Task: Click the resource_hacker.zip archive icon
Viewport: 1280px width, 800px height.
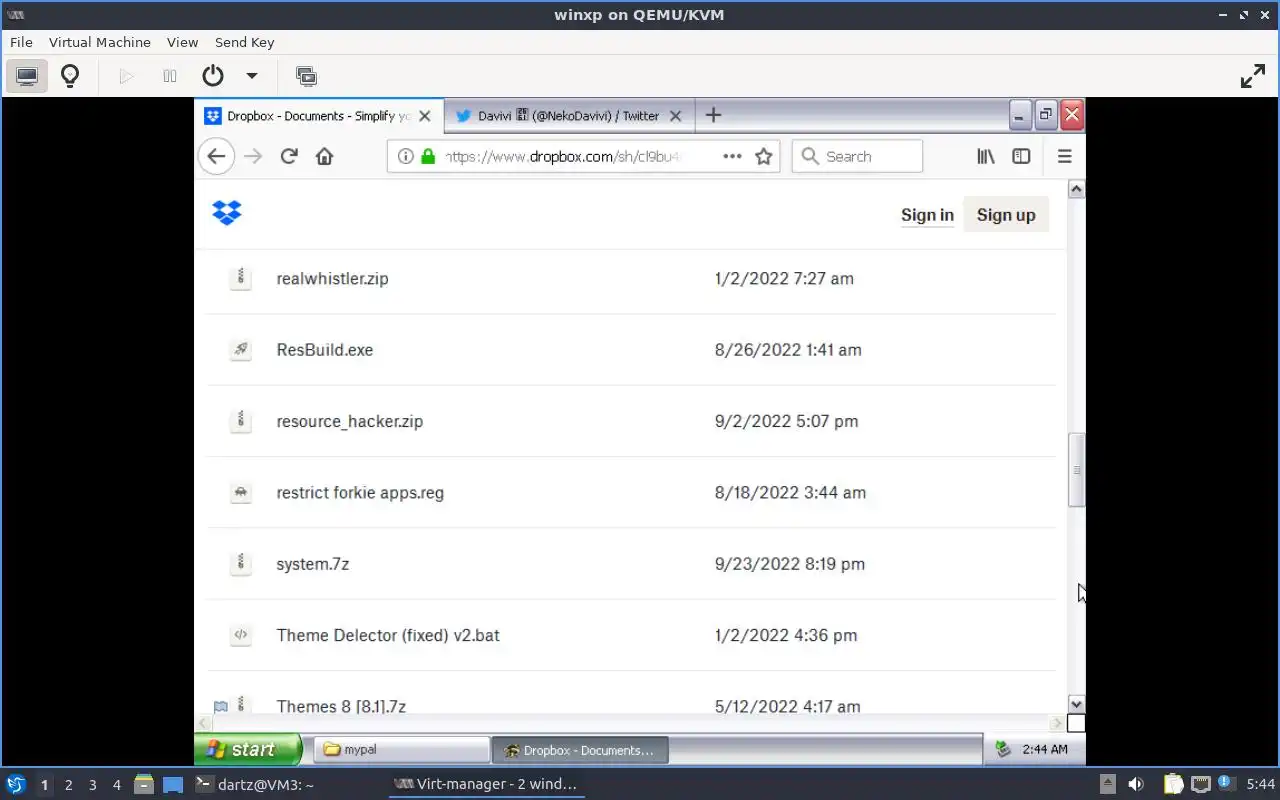Action: pyautogui.click(x=240, y=421)
